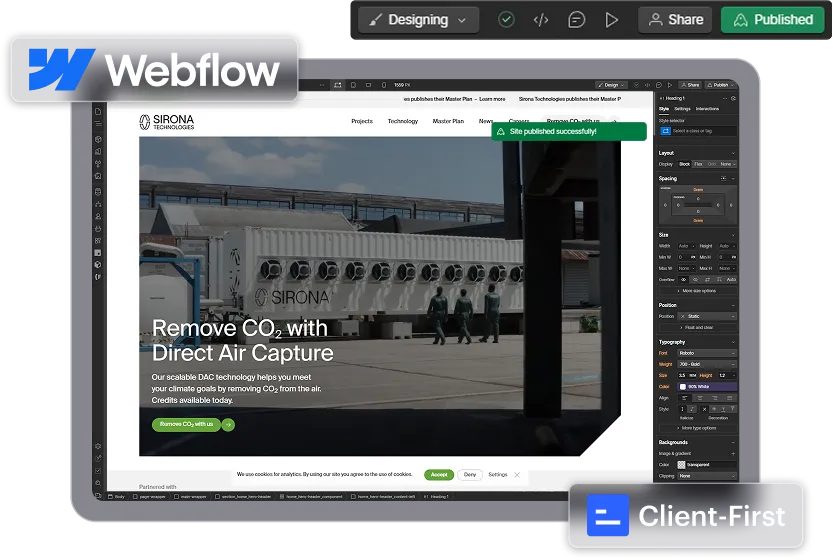Click the Select a class or tag field
This screenshot has width=833, height=560.
pyautogui.click(x=698, y=131)
